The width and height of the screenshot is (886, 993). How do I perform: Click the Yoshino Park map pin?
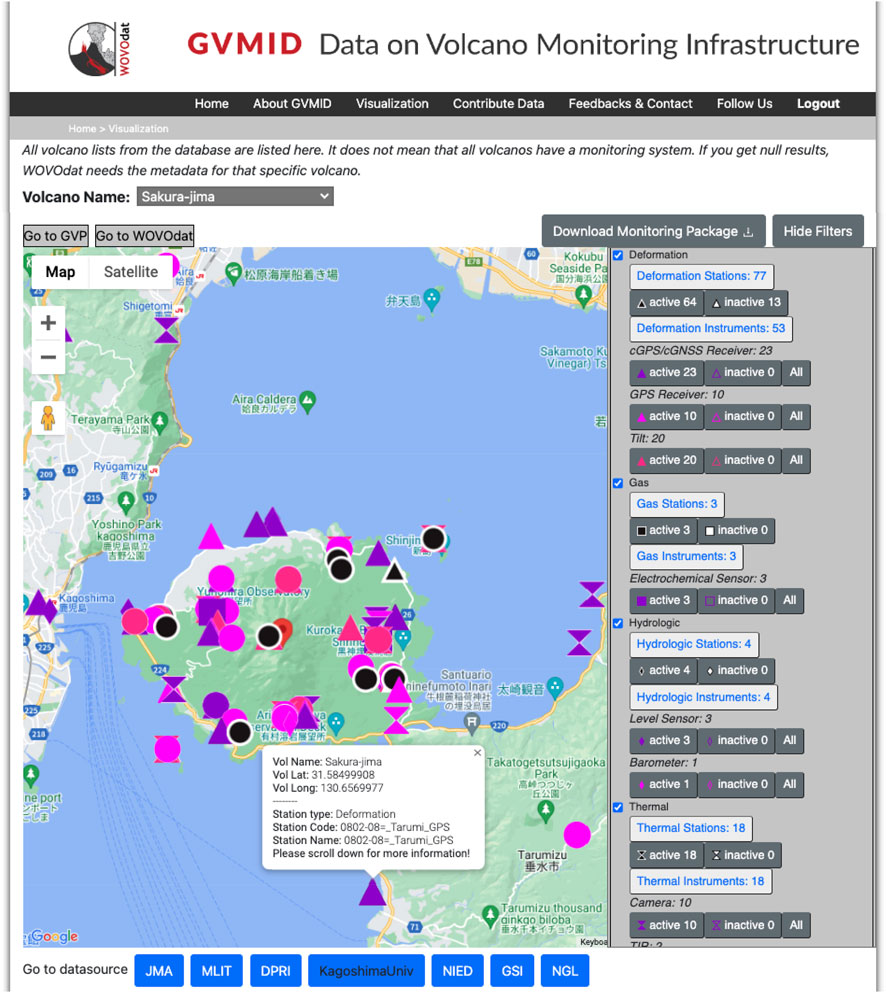pos(126,502)
